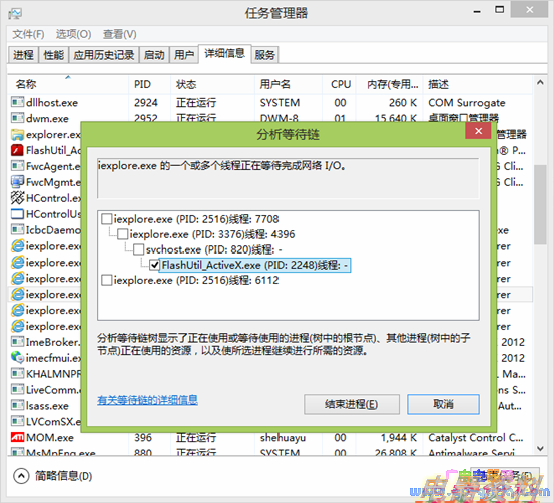Click the FwcMgmt monitor icon
Image resolution: width=554 pixels, height=503 pixels.
pos(17,182)
